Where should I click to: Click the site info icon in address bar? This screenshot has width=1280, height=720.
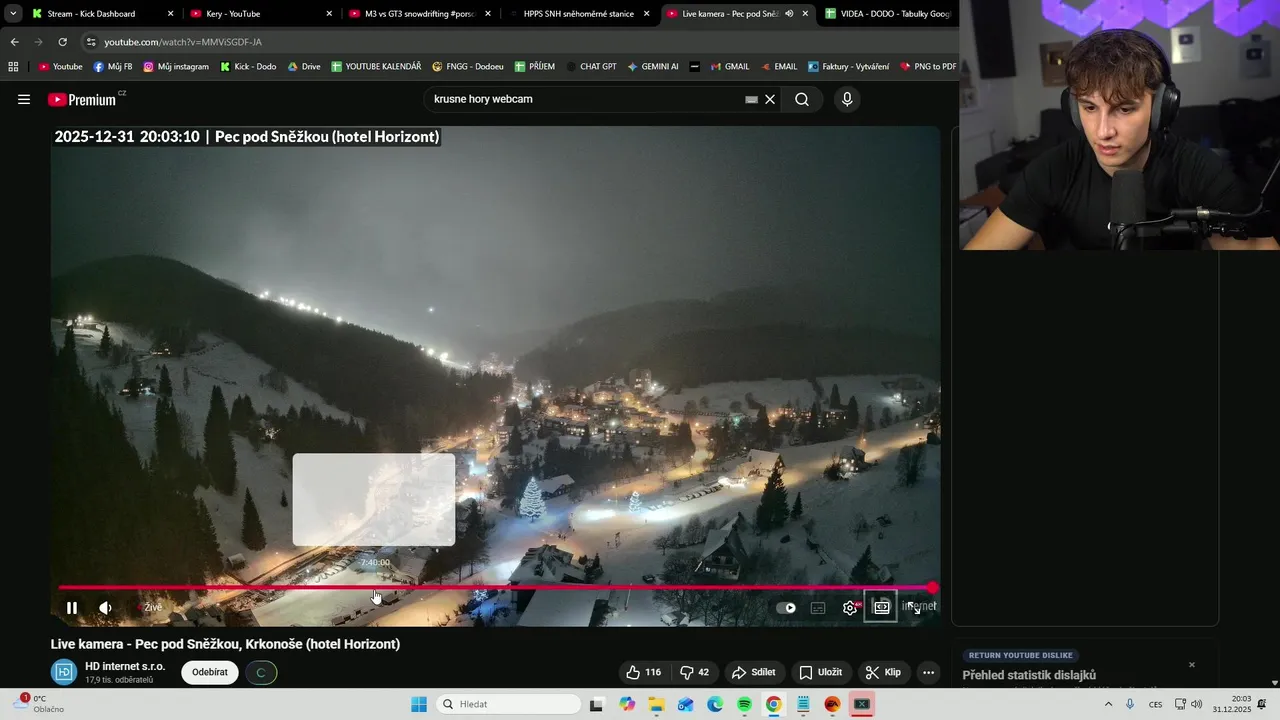coord(91,42)
